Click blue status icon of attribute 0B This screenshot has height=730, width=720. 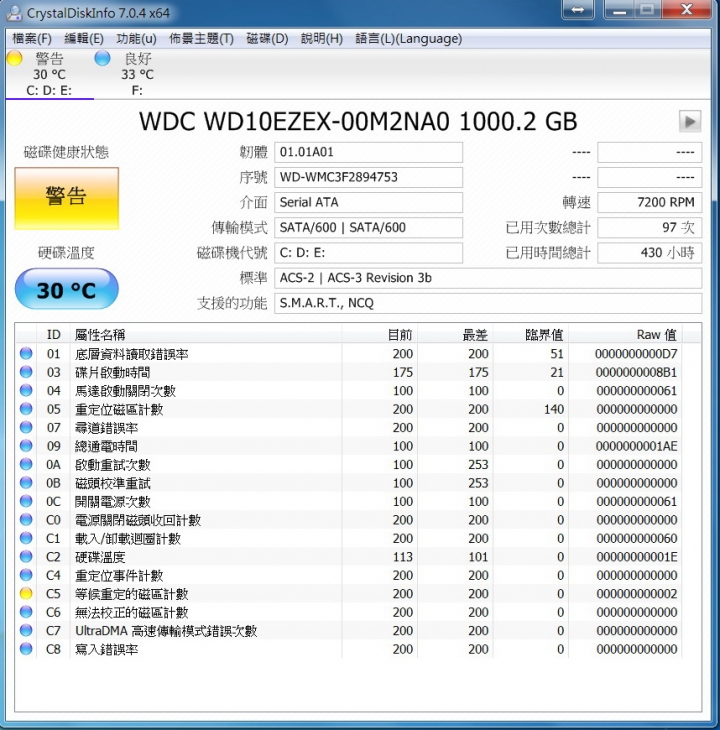[26, 483]
